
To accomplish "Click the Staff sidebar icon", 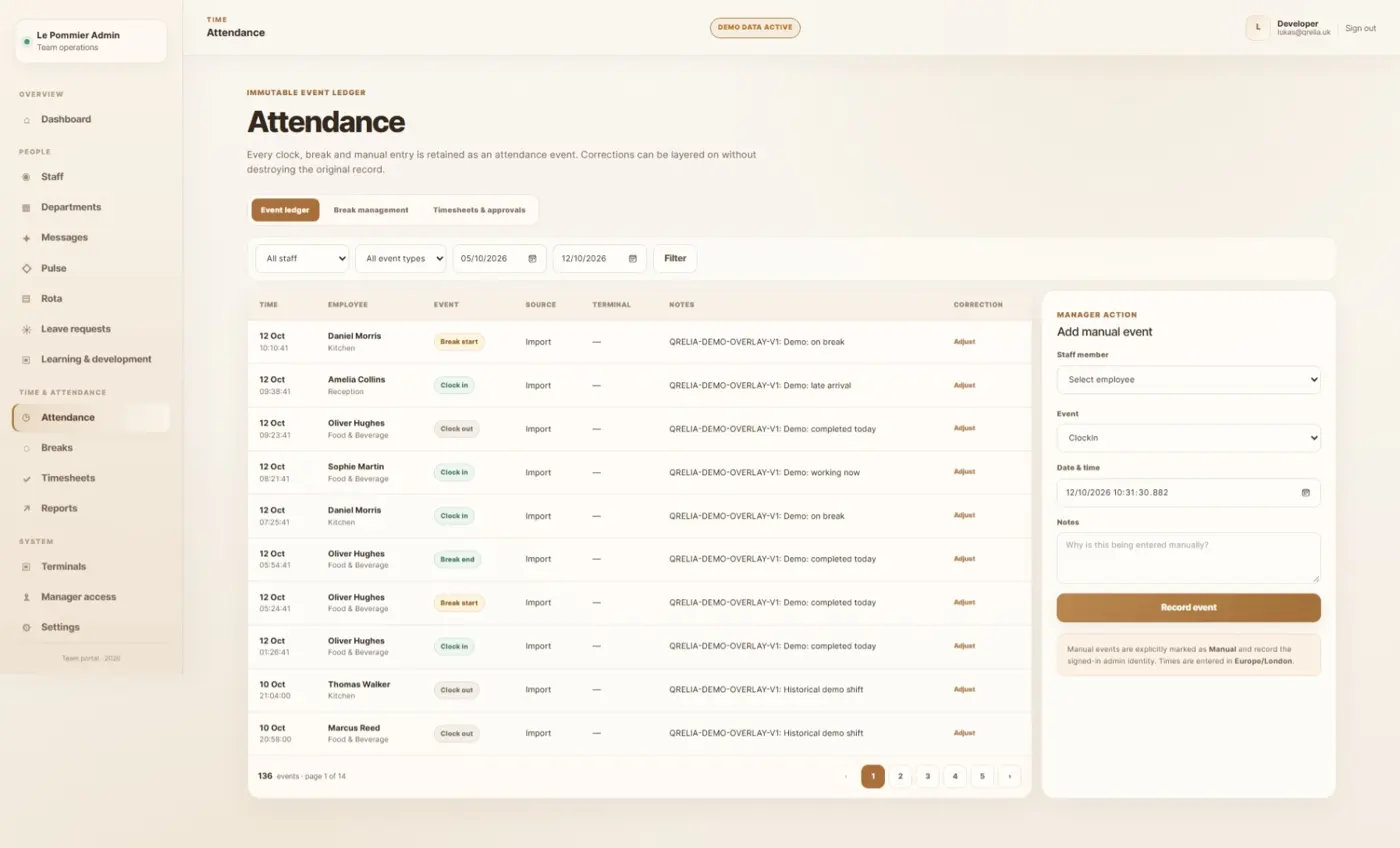I will 26,177.
